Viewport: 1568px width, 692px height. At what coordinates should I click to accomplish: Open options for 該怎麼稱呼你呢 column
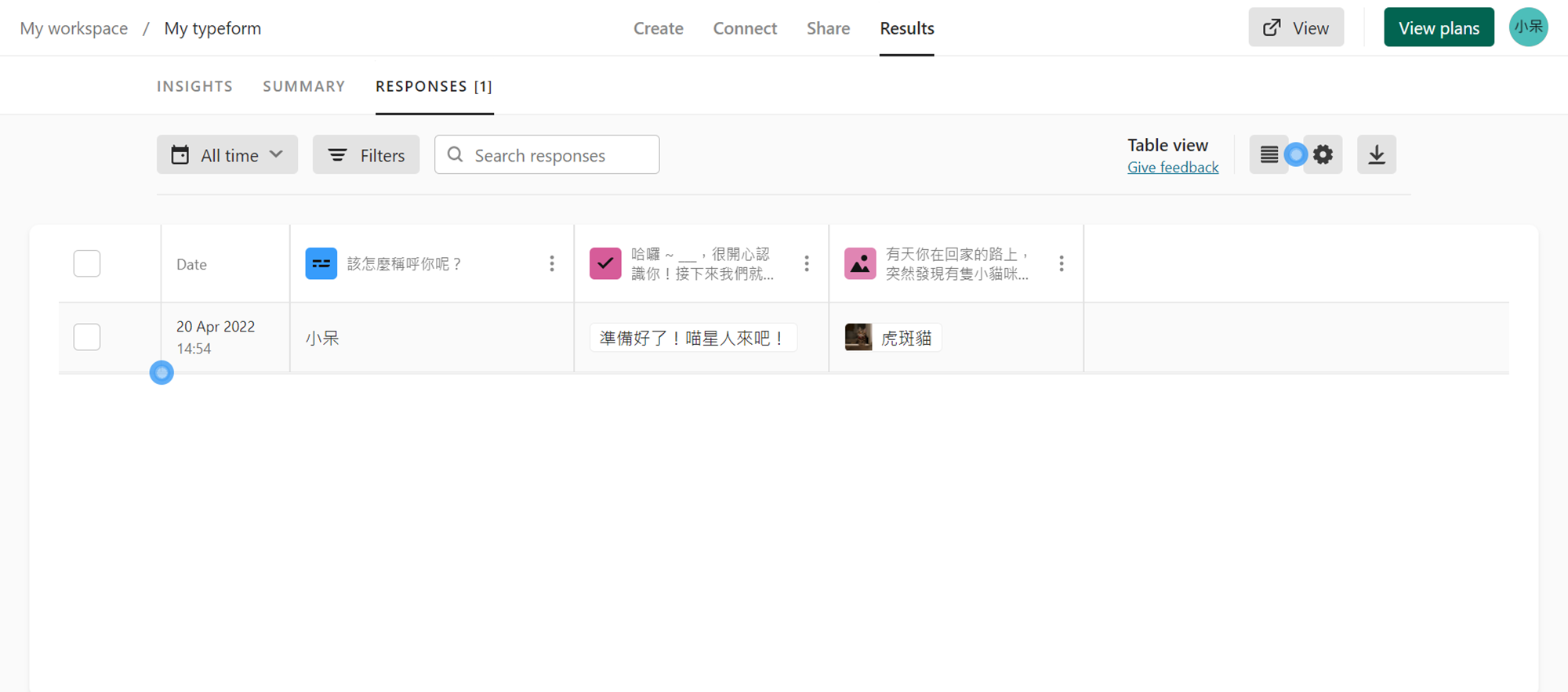(552, 263)
